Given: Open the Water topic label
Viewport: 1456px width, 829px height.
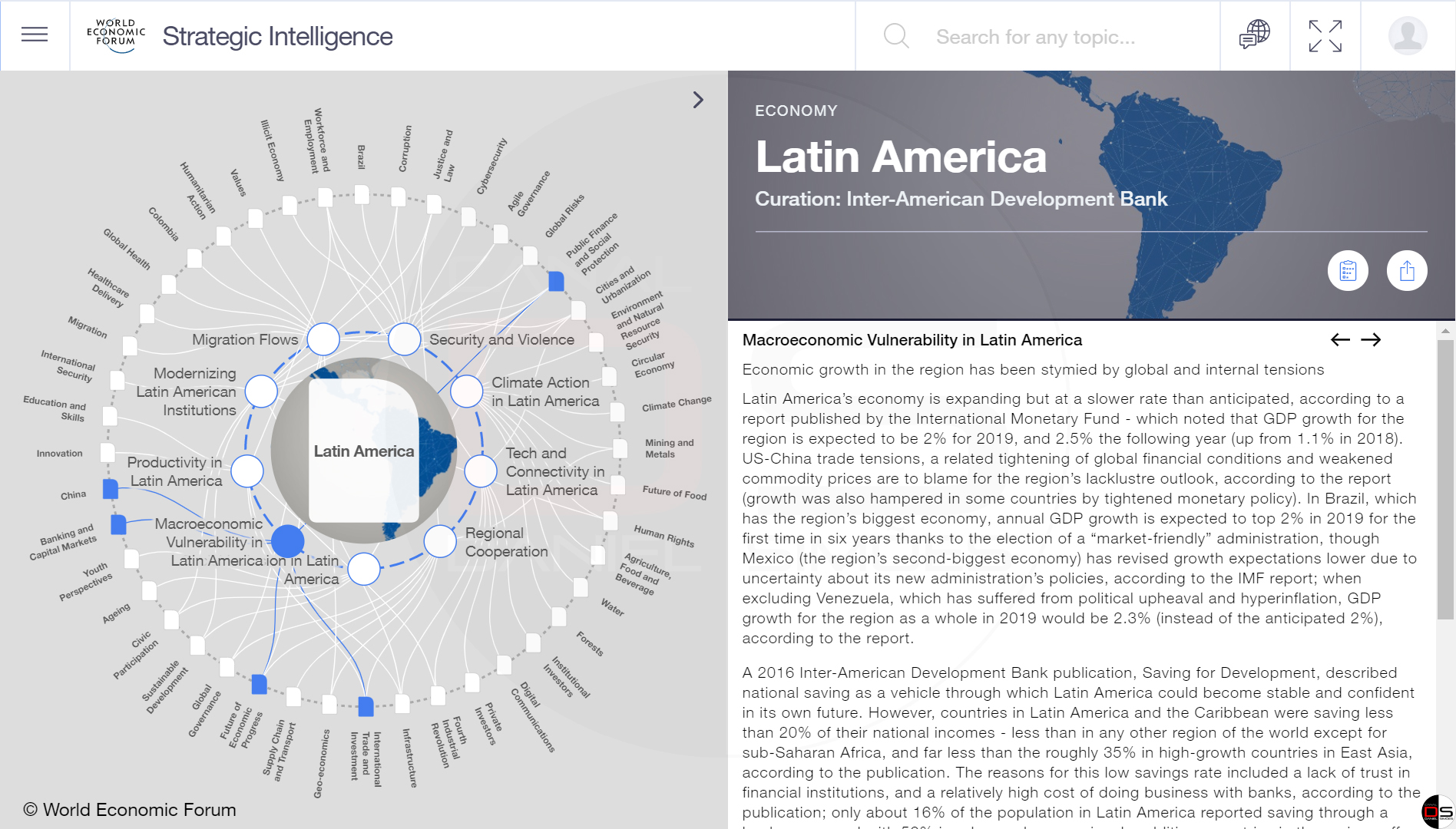Looking at the screenshot, I should 612,607.
